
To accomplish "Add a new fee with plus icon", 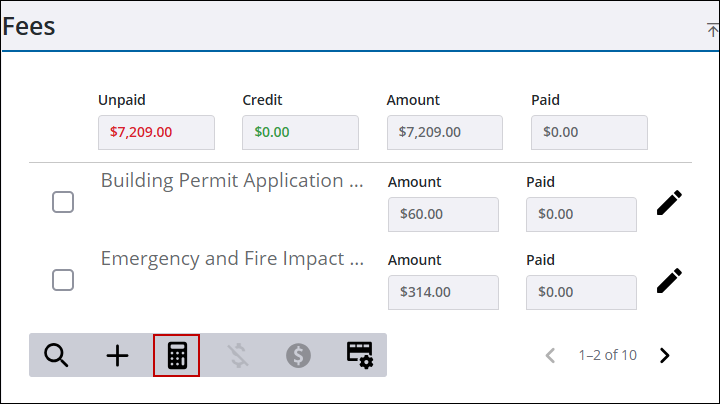I will click(x=118, y=355).
